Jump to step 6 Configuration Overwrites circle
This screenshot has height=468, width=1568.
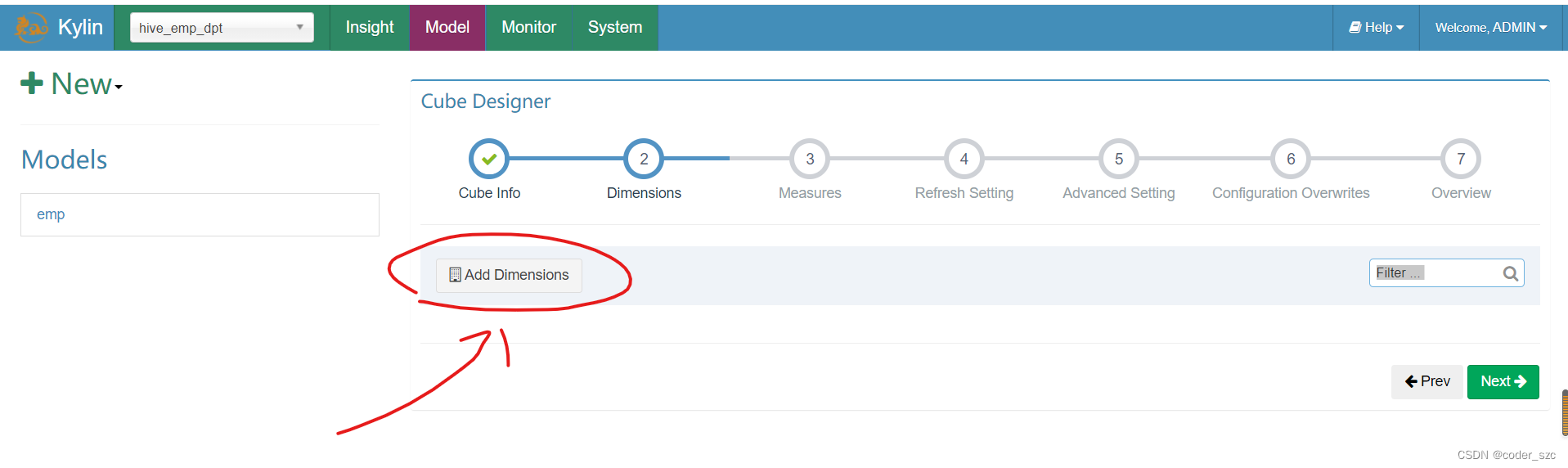pyautogui.click(x=1291, y=159)
